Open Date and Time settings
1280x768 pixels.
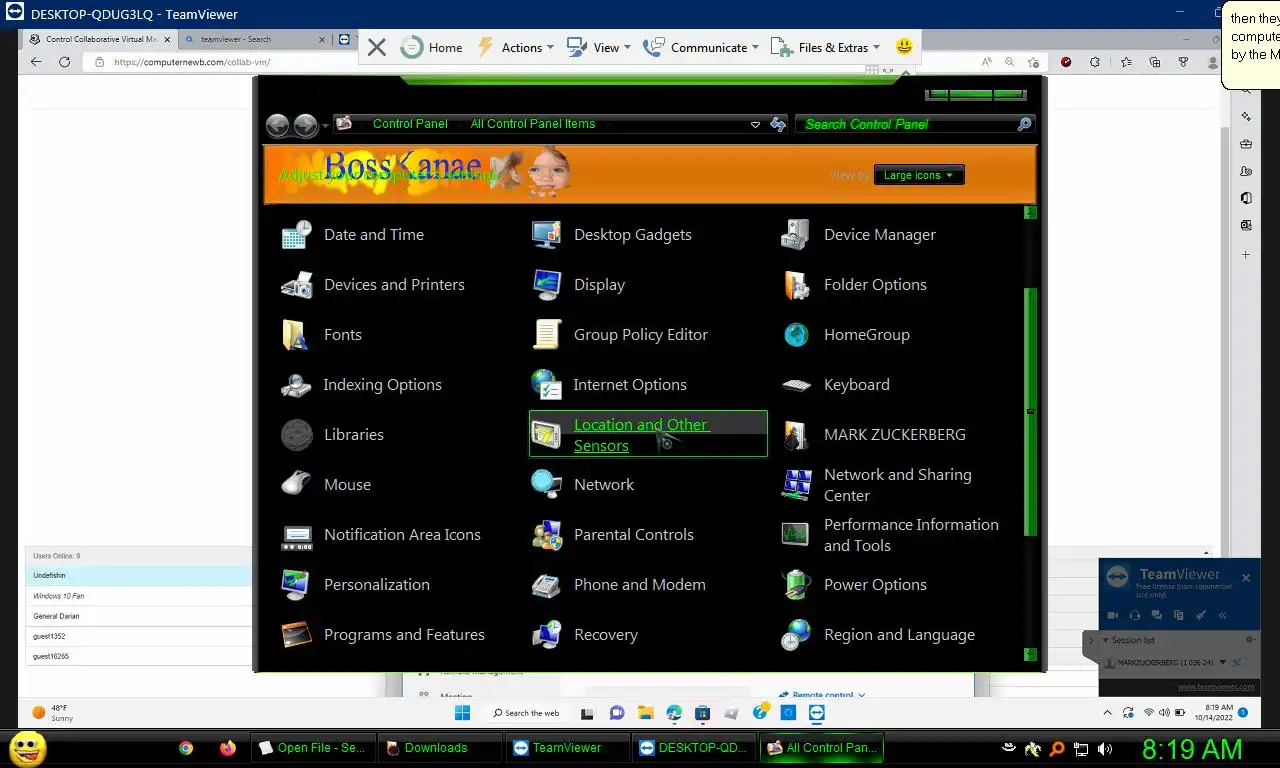click(x=353, y=235)
